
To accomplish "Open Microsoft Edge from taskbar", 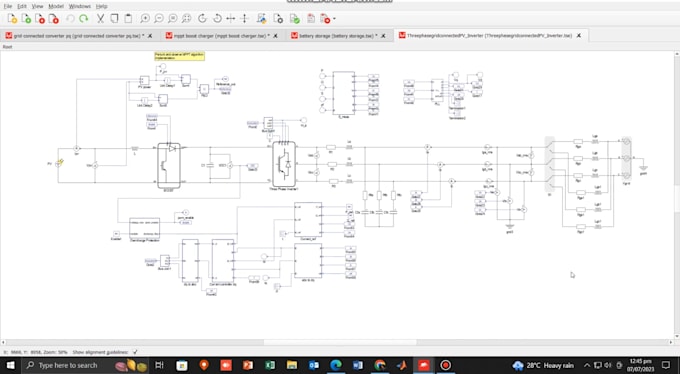I will click(x=336, y=365).
